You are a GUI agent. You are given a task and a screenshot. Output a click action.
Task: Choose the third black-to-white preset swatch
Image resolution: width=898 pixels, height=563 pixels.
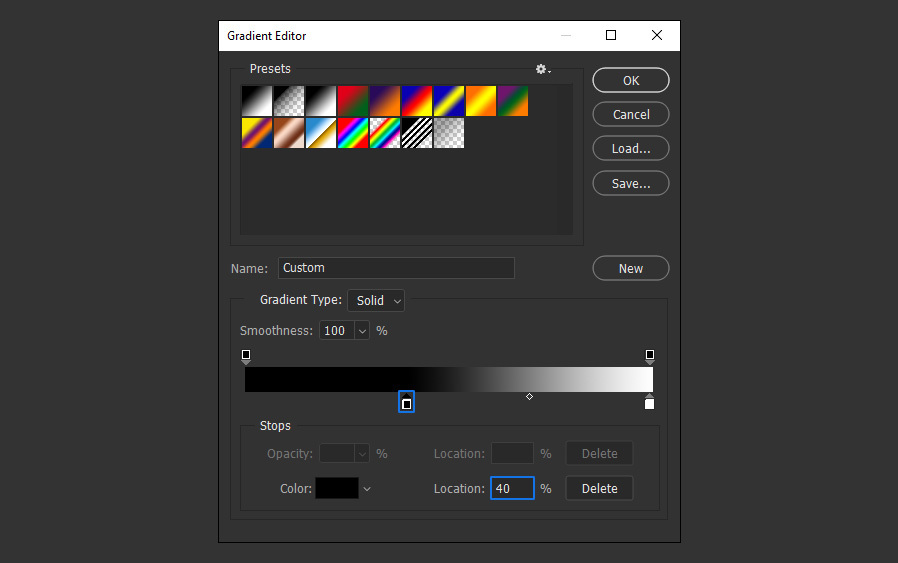coord(321,101)
